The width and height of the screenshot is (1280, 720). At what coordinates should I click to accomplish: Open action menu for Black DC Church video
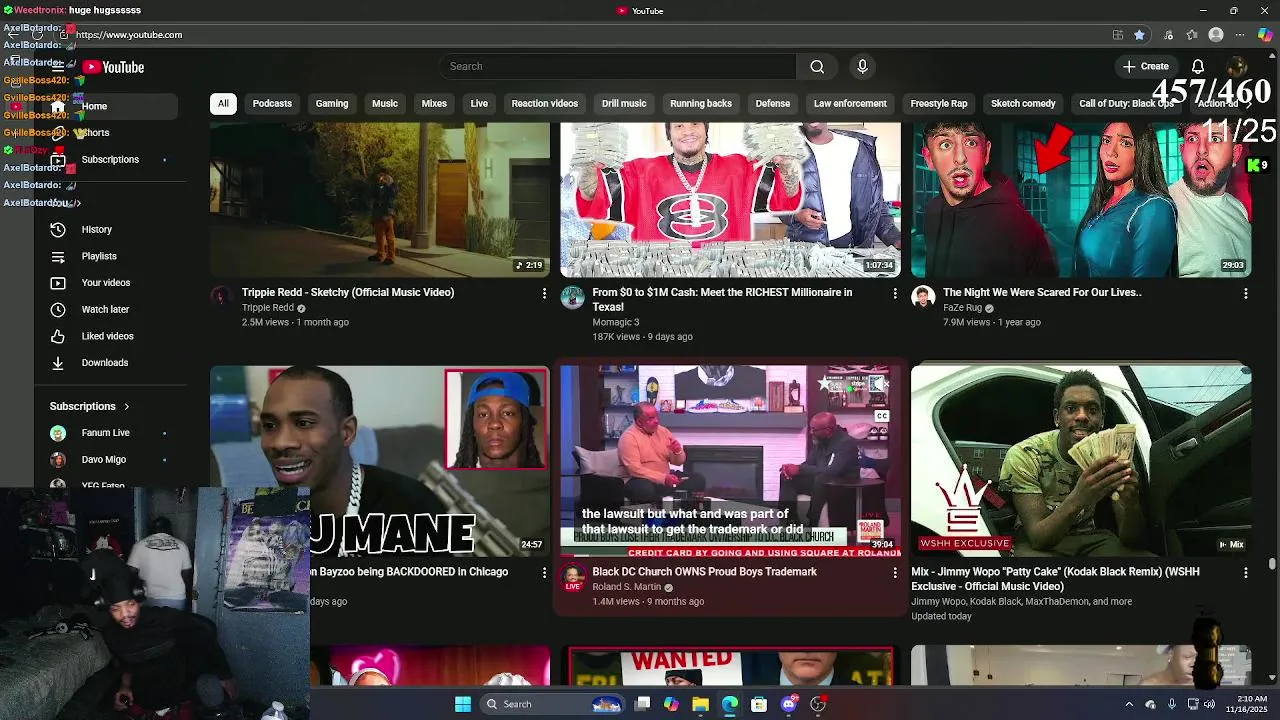[x=895, y=572]
